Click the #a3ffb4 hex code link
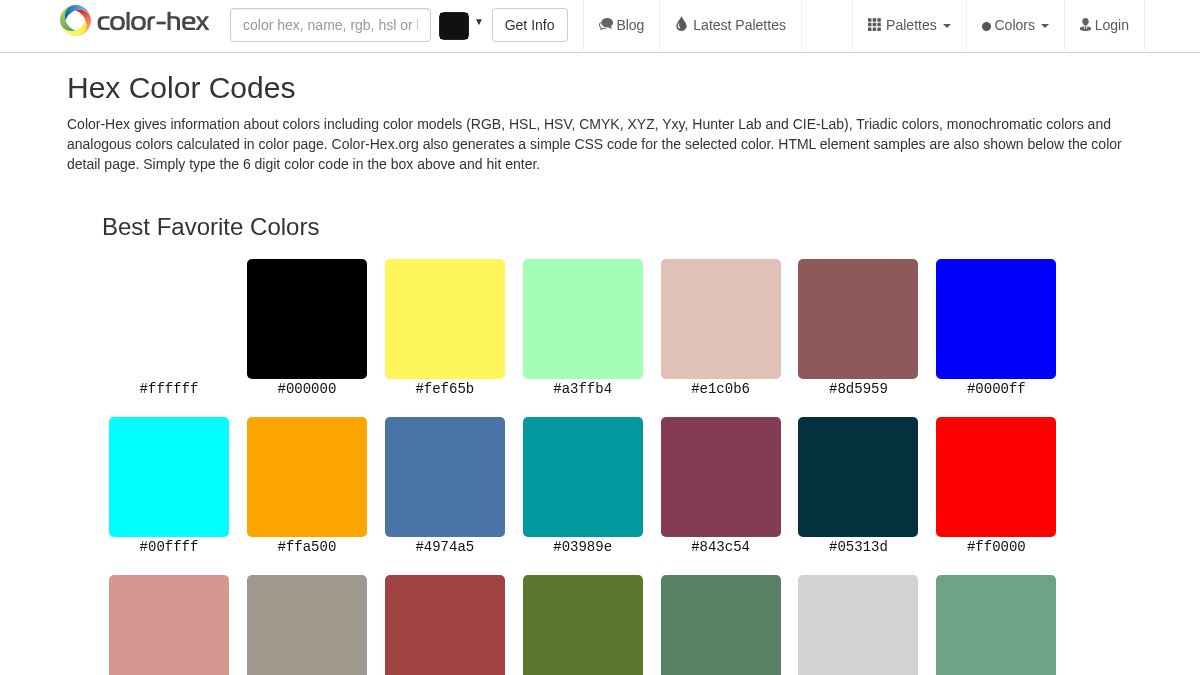Viewport: 1200px width, 675px height. (583, 389)
